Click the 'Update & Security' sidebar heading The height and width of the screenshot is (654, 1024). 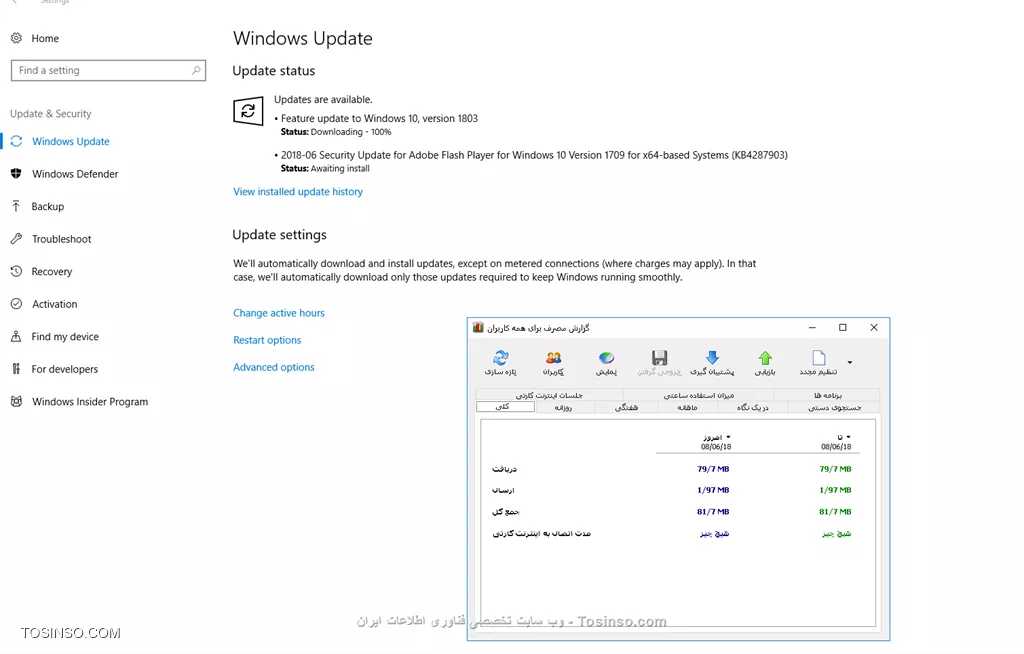(x=51, y=114)
